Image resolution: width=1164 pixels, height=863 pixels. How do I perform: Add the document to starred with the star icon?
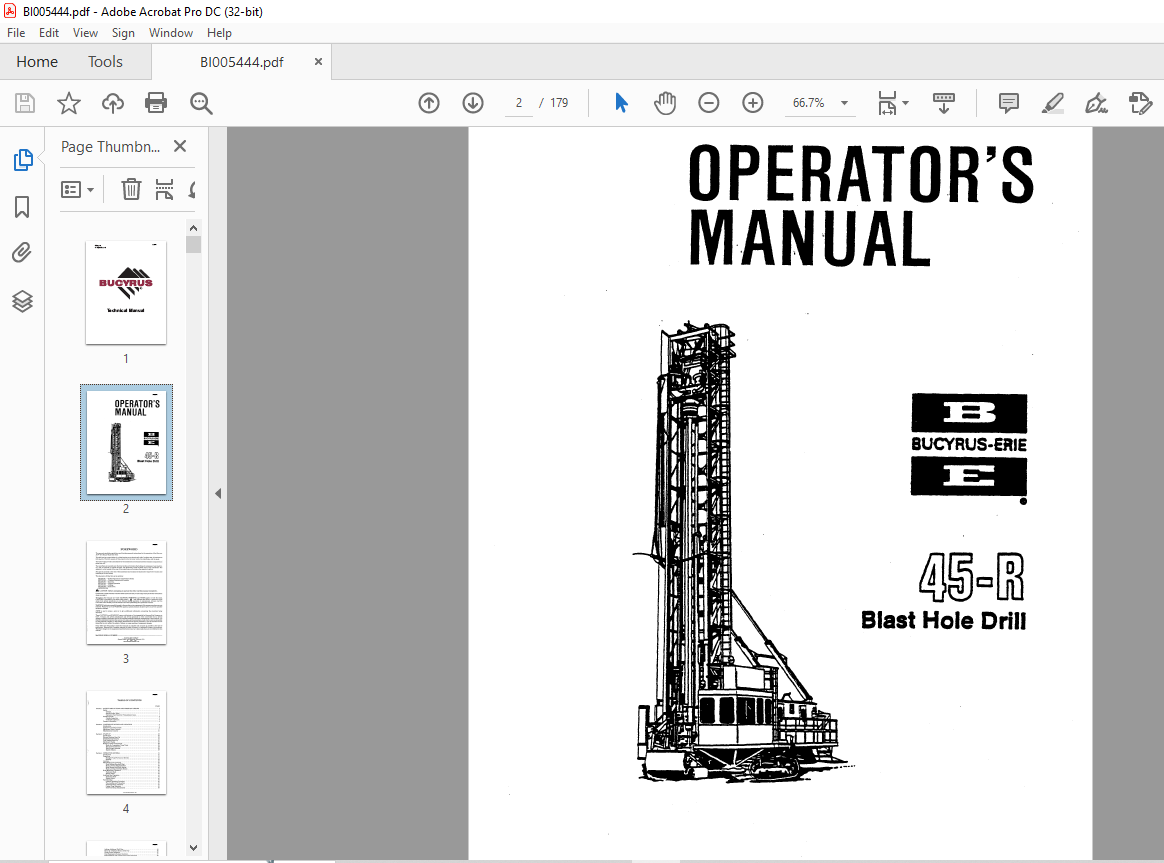(x=69, y=103)
